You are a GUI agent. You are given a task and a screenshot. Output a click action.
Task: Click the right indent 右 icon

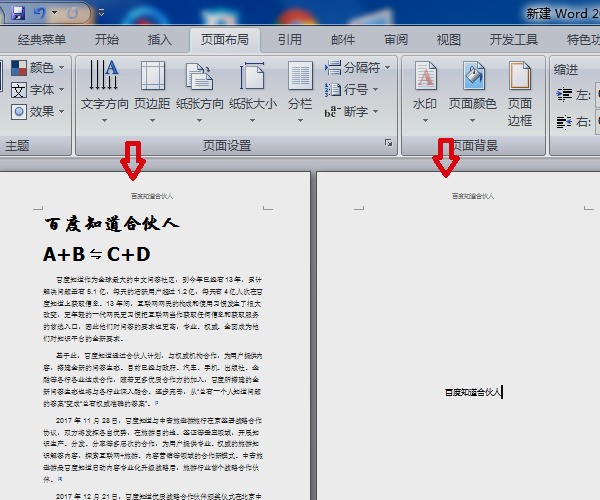tap(564, 122)
